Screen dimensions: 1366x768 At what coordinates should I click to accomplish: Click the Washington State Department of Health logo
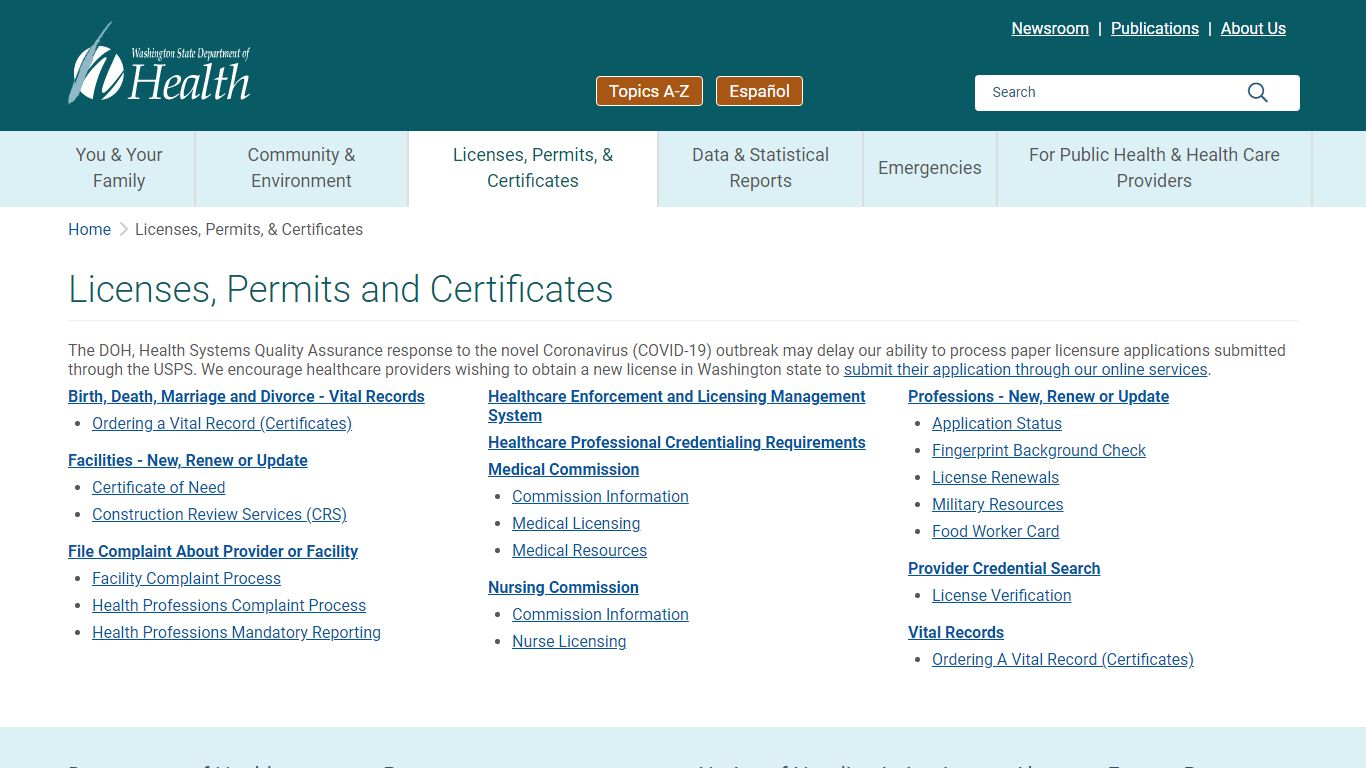159,63
